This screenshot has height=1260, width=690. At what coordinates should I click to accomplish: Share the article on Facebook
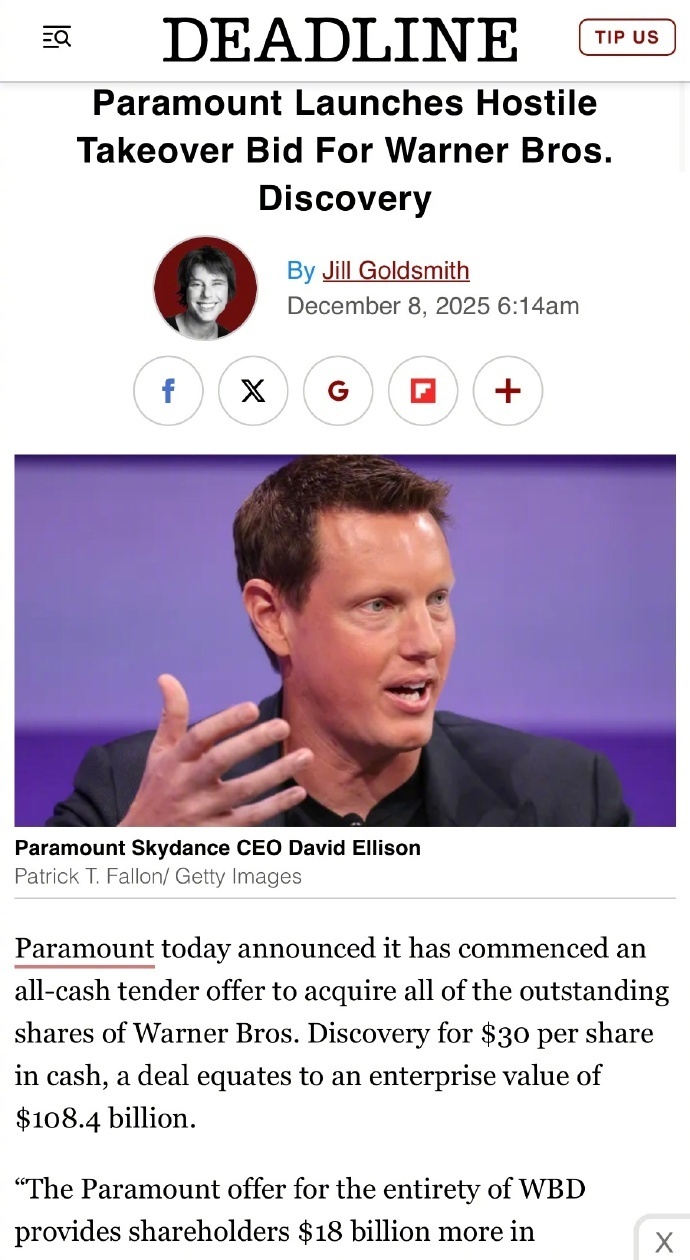pyautogui.click(x=168, y=391)
